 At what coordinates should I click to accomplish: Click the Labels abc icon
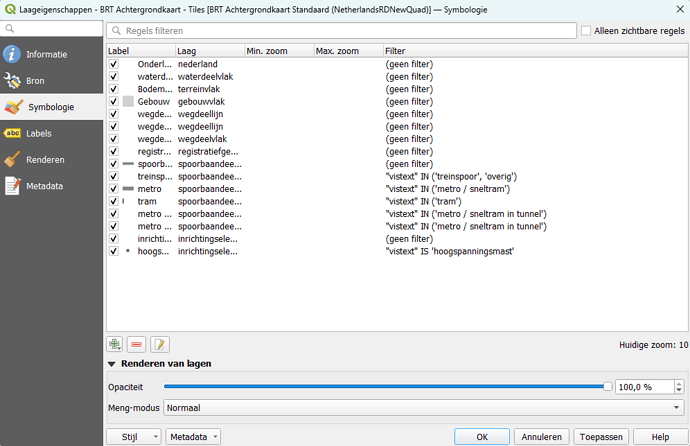[x=12, y=133]
